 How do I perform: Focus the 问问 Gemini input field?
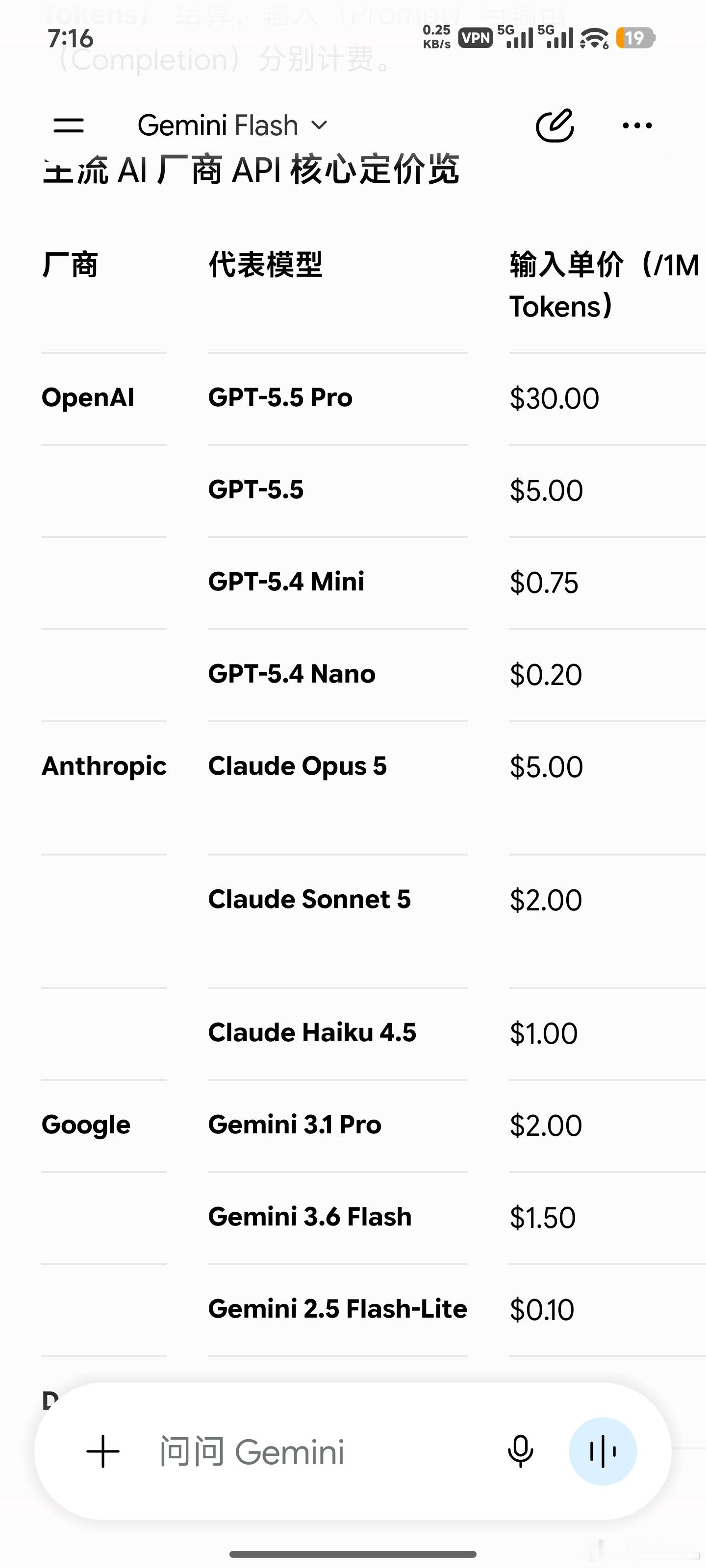(x=323, y=1452)
